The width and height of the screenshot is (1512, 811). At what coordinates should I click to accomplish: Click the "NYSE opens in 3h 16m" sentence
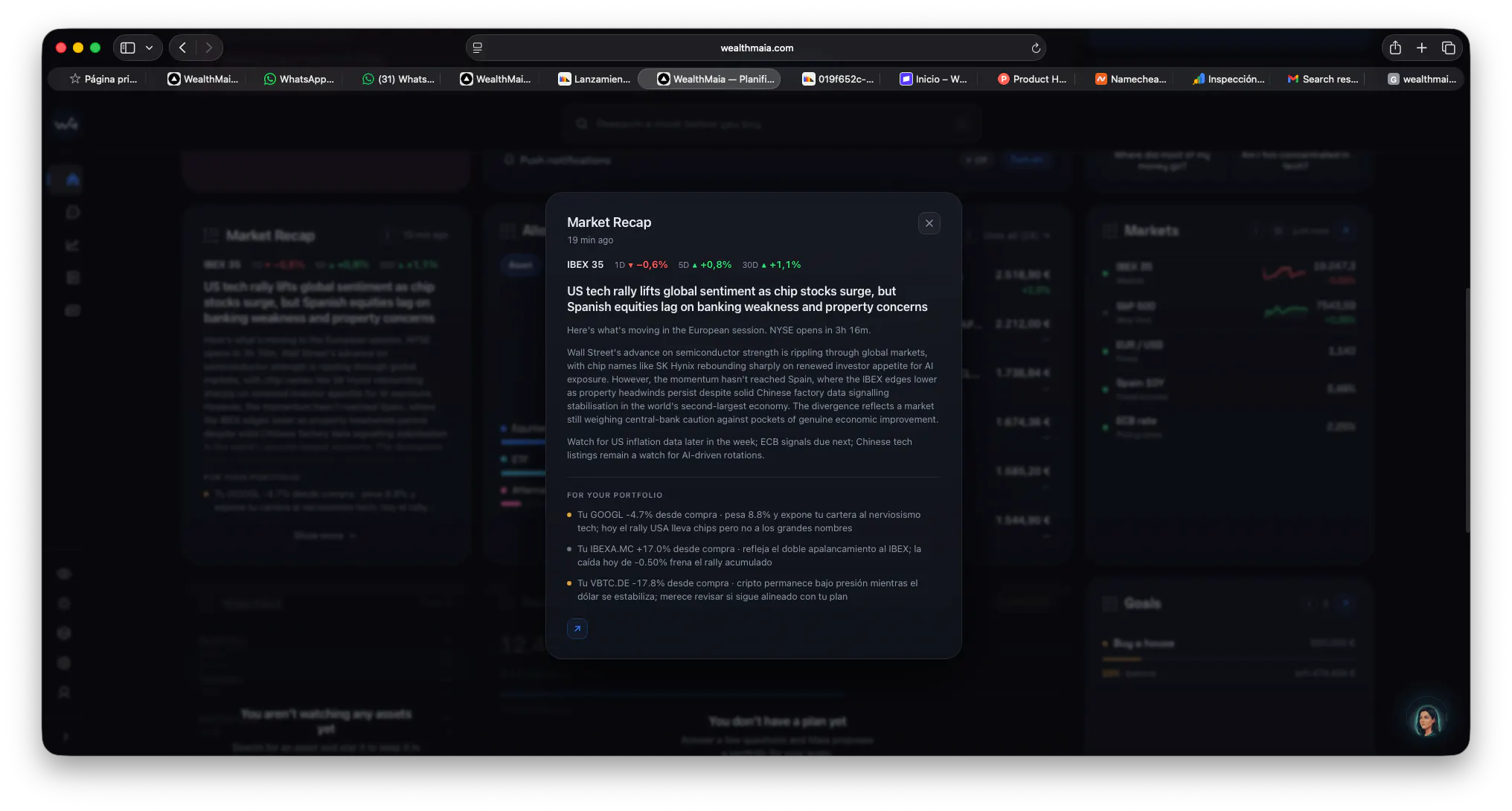(x=819, y=330)
